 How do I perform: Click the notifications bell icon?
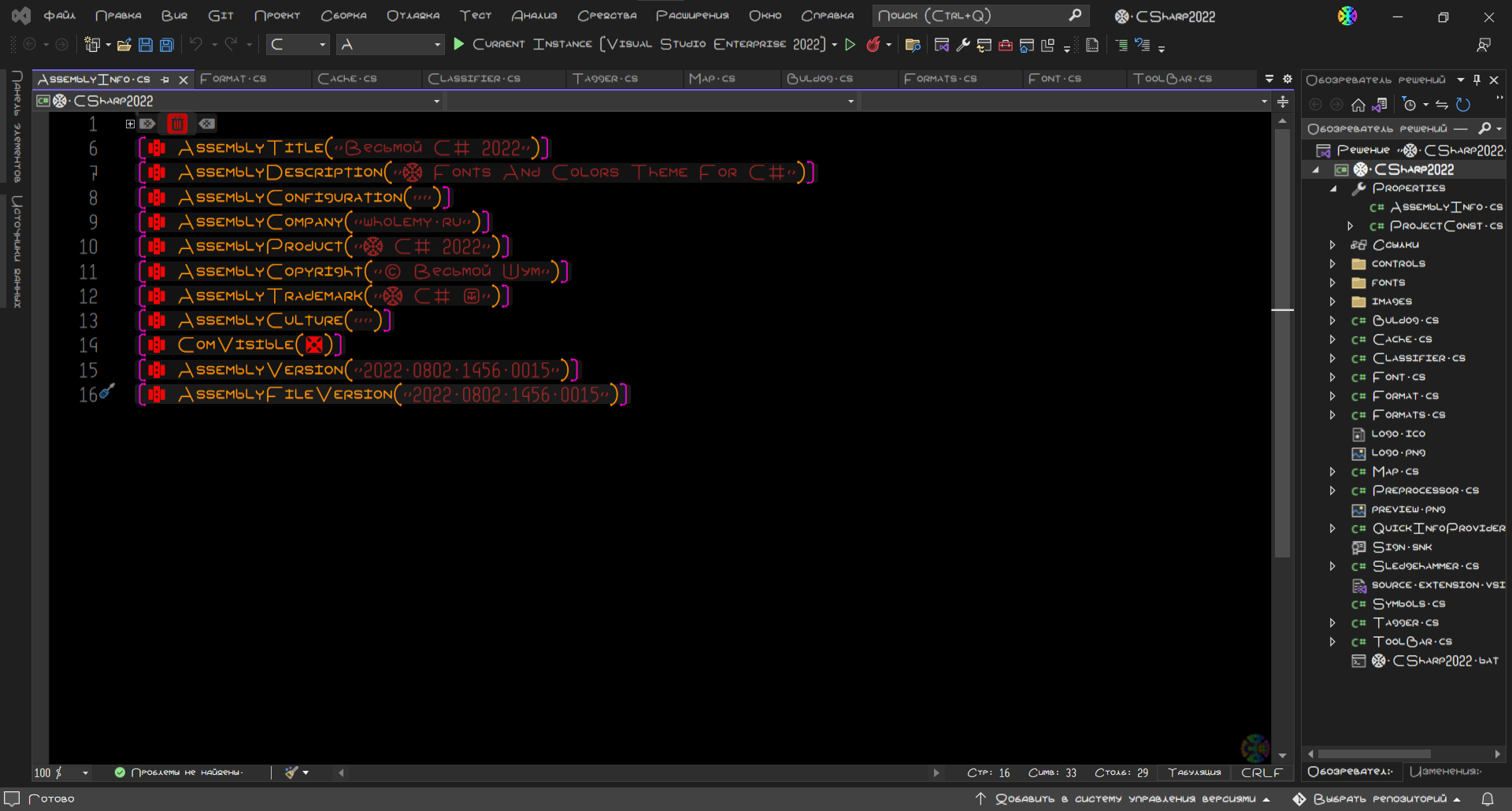coord(1487,798)
